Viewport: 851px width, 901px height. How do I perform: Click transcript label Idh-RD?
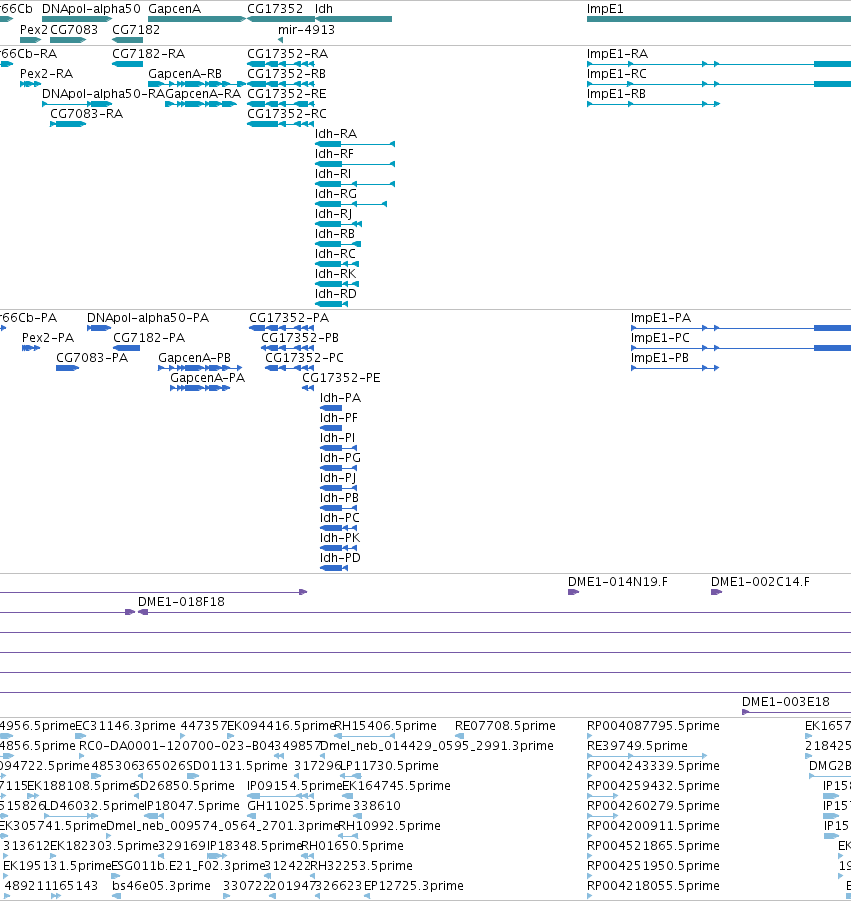coord(336,294)
